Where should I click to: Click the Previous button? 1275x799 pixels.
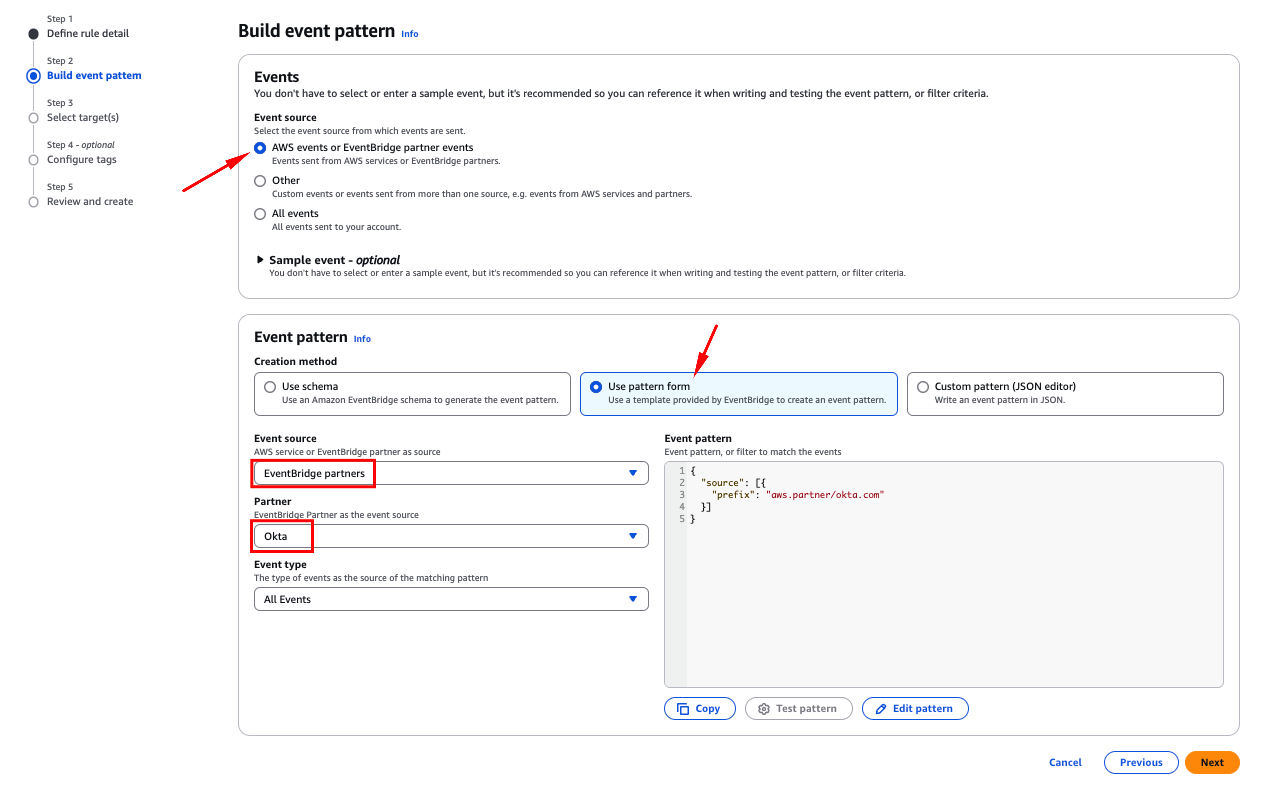pos(1141,762)
